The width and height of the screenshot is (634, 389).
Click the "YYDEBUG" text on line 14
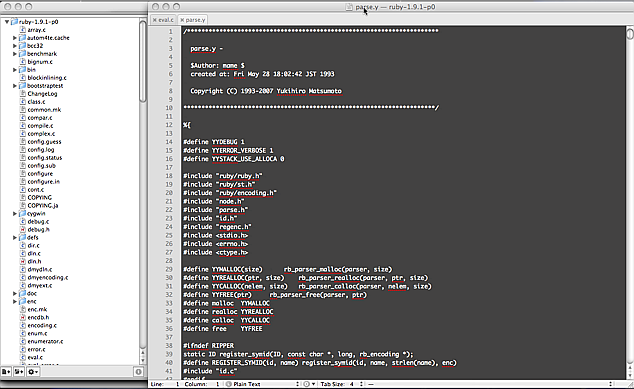[224, 142]
